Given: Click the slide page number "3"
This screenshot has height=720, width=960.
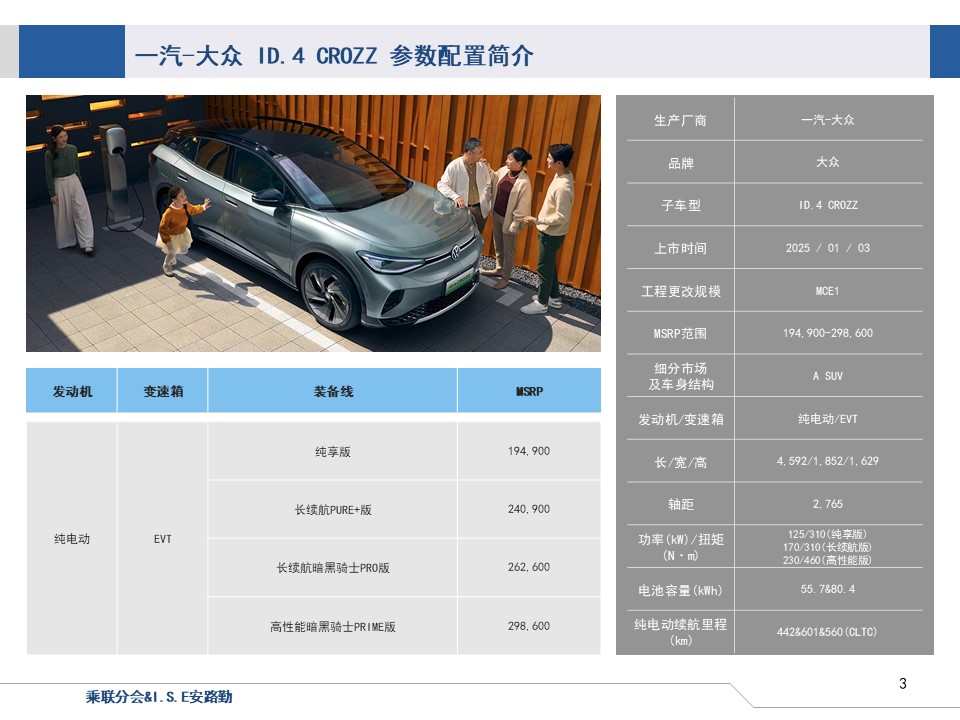Looking at the screenshot, I should click(x=902, y=684).
